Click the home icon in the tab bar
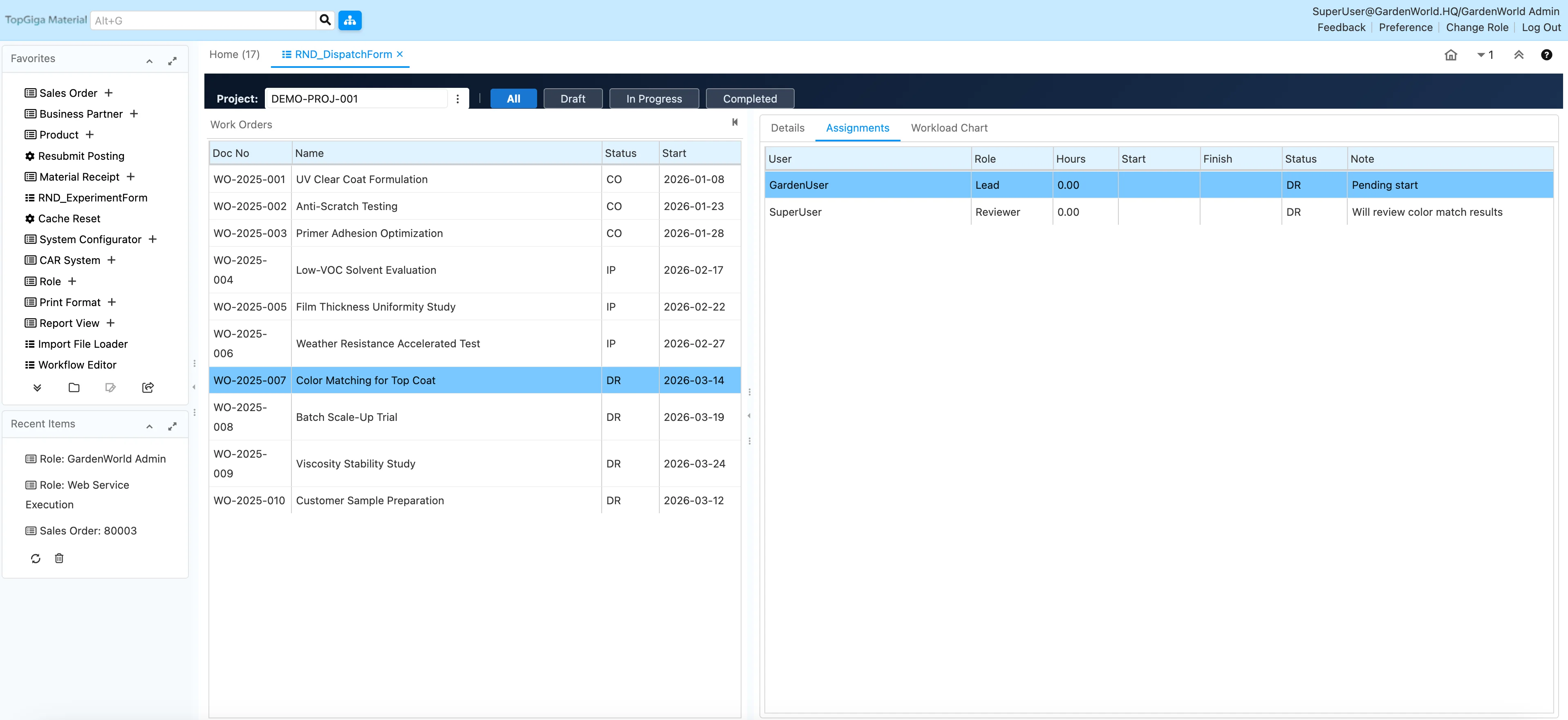The width and height of the screenshot is (1568, 720). coord(1451,55)
